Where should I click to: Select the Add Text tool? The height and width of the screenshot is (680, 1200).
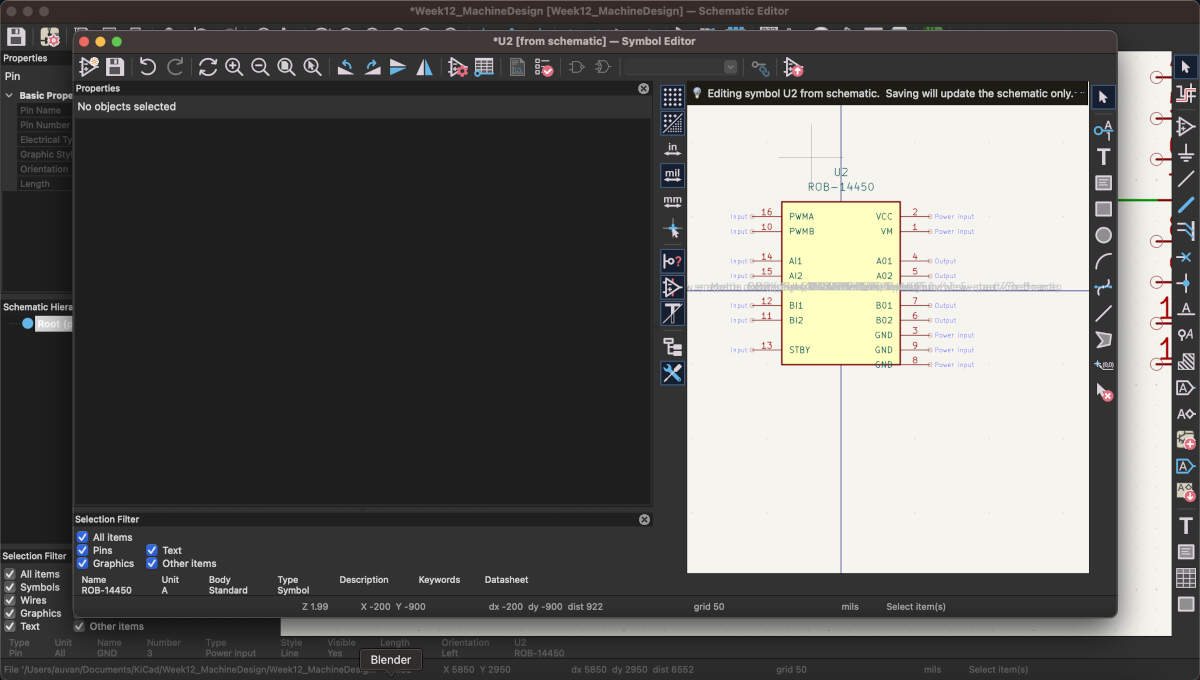tap(1103, 156)
